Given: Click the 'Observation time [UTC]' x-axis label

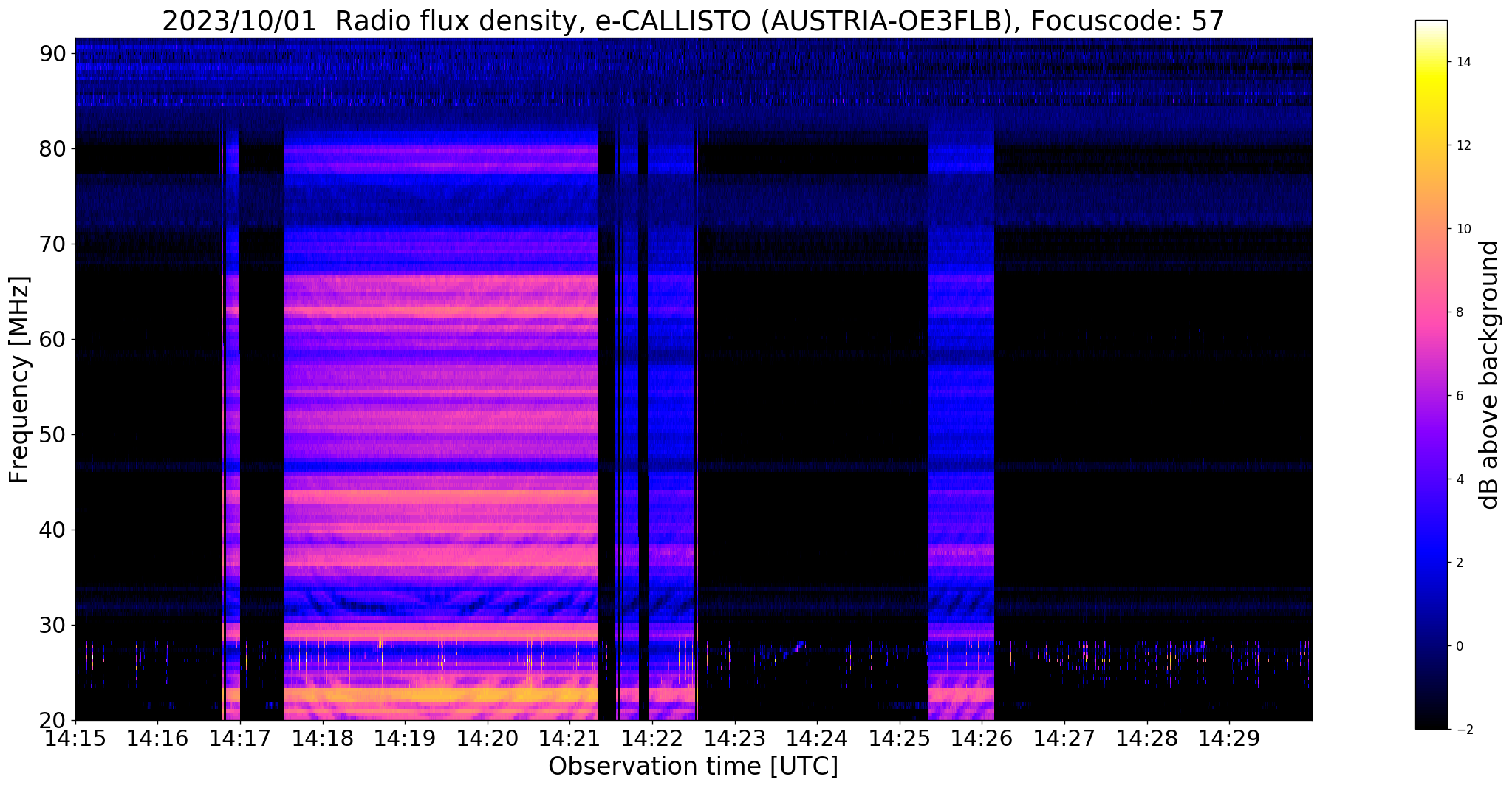Looking at the screenshot, I should click(693, 767).
